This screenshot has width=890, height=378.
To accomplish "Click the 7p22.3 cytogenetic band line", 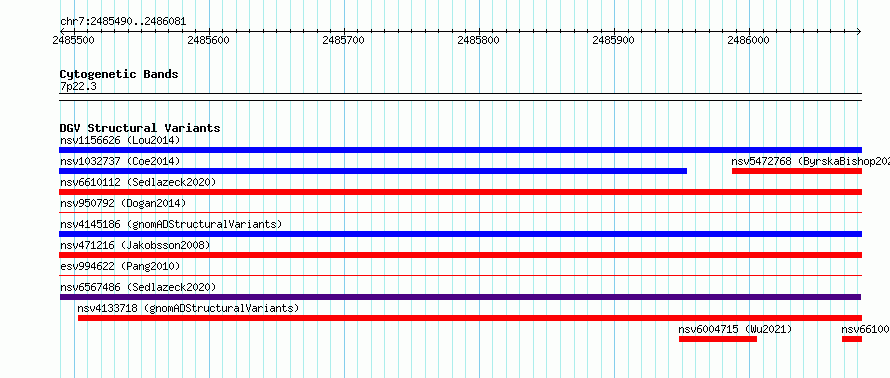I will click(x=460, y=96).
